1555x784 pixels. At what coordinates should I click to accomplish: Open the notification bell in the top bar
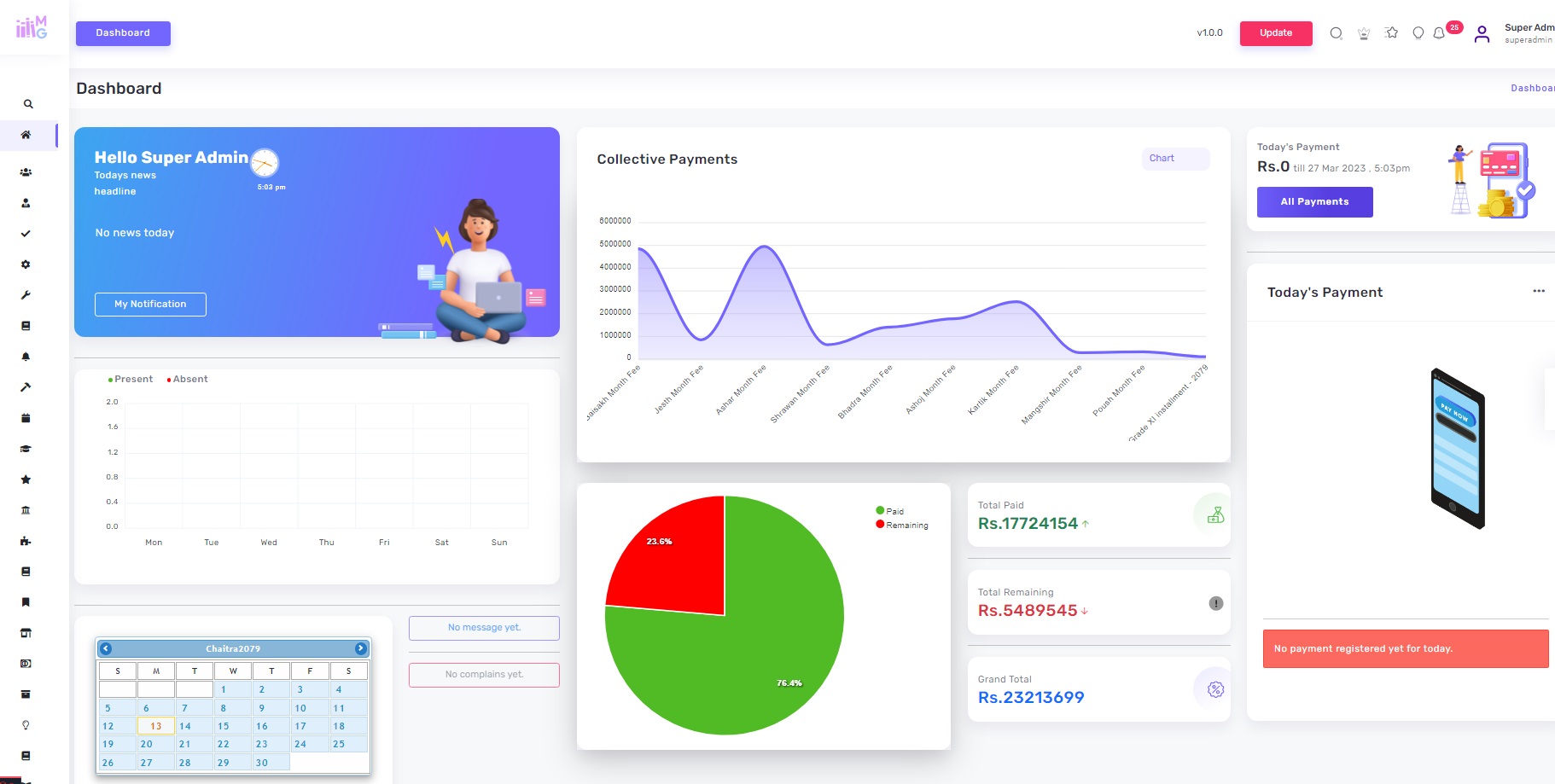(x=1439, y=33)
